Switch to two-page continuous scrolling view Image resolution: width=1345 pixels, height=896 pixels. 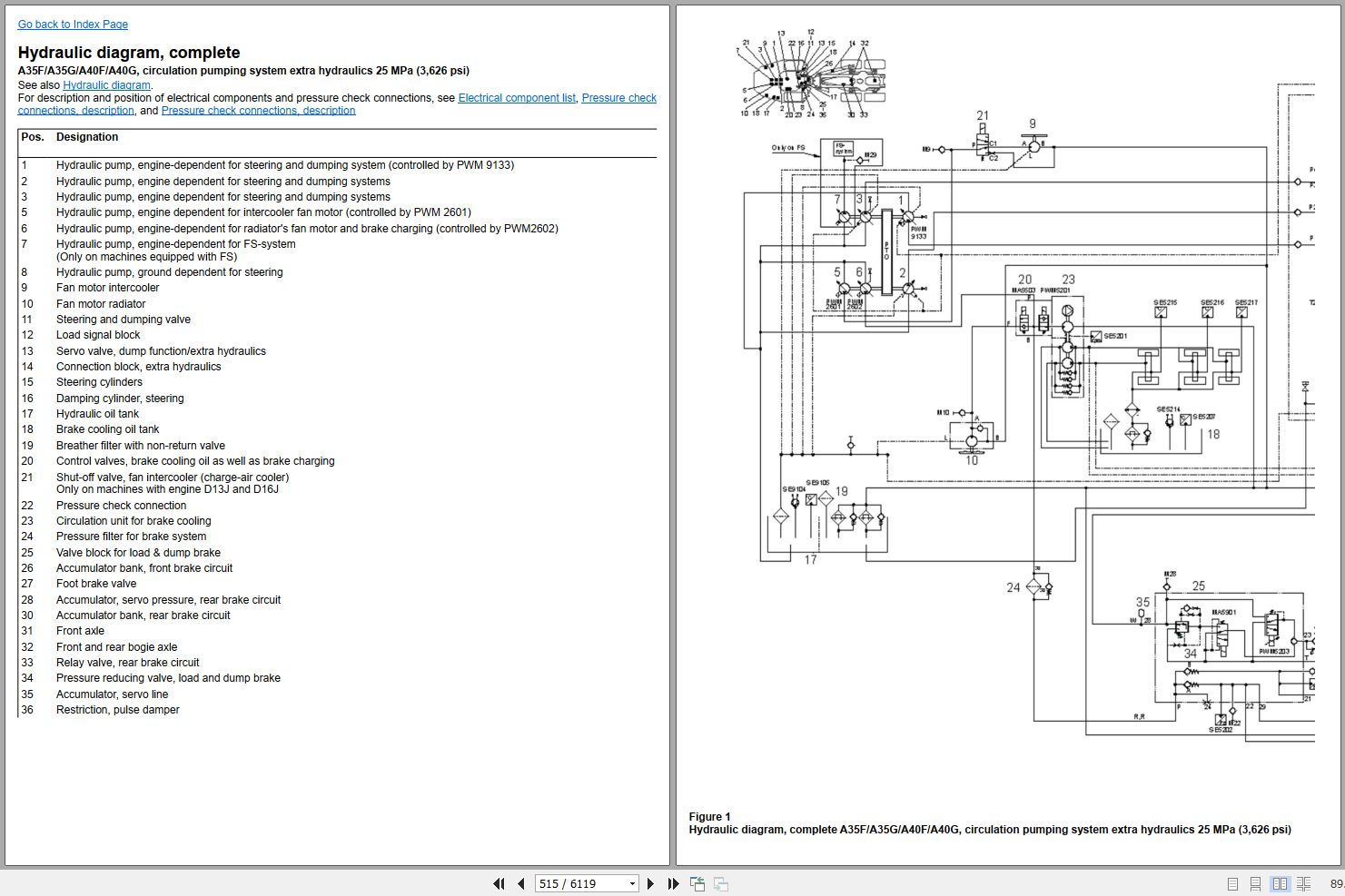[1303, 883]
